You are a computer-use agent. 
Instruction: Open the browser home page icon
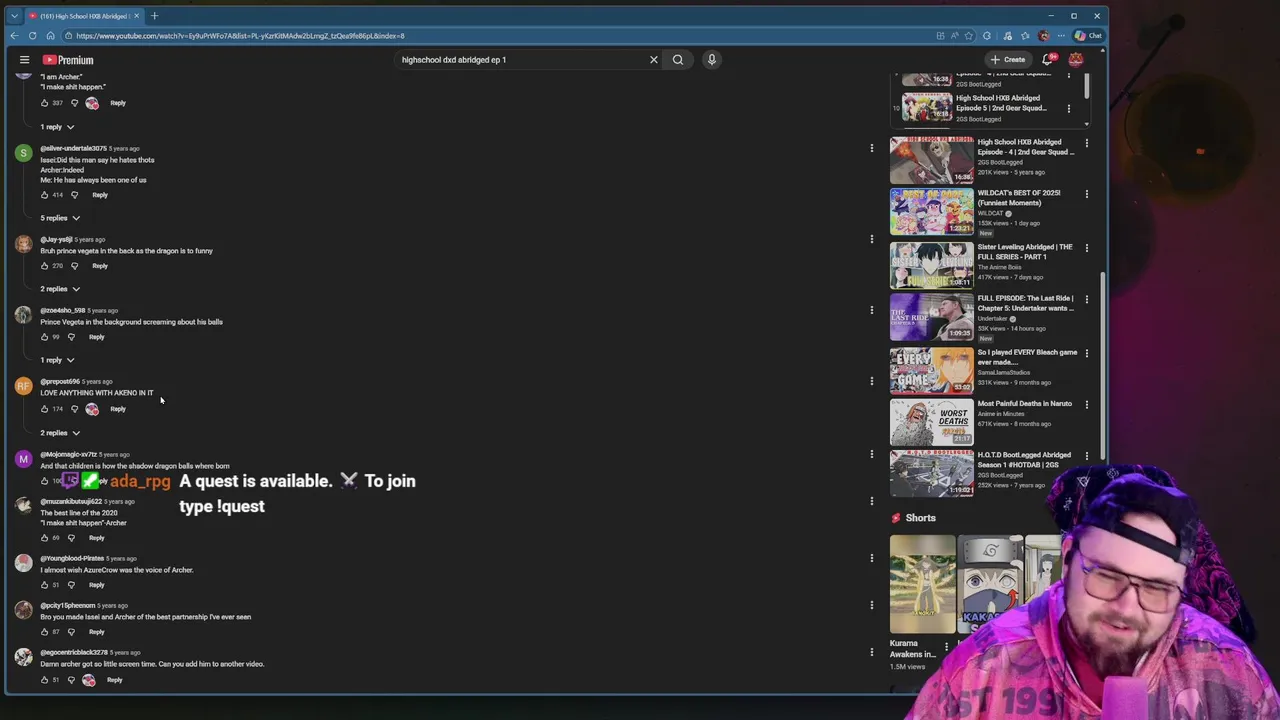tap(50, 36)
